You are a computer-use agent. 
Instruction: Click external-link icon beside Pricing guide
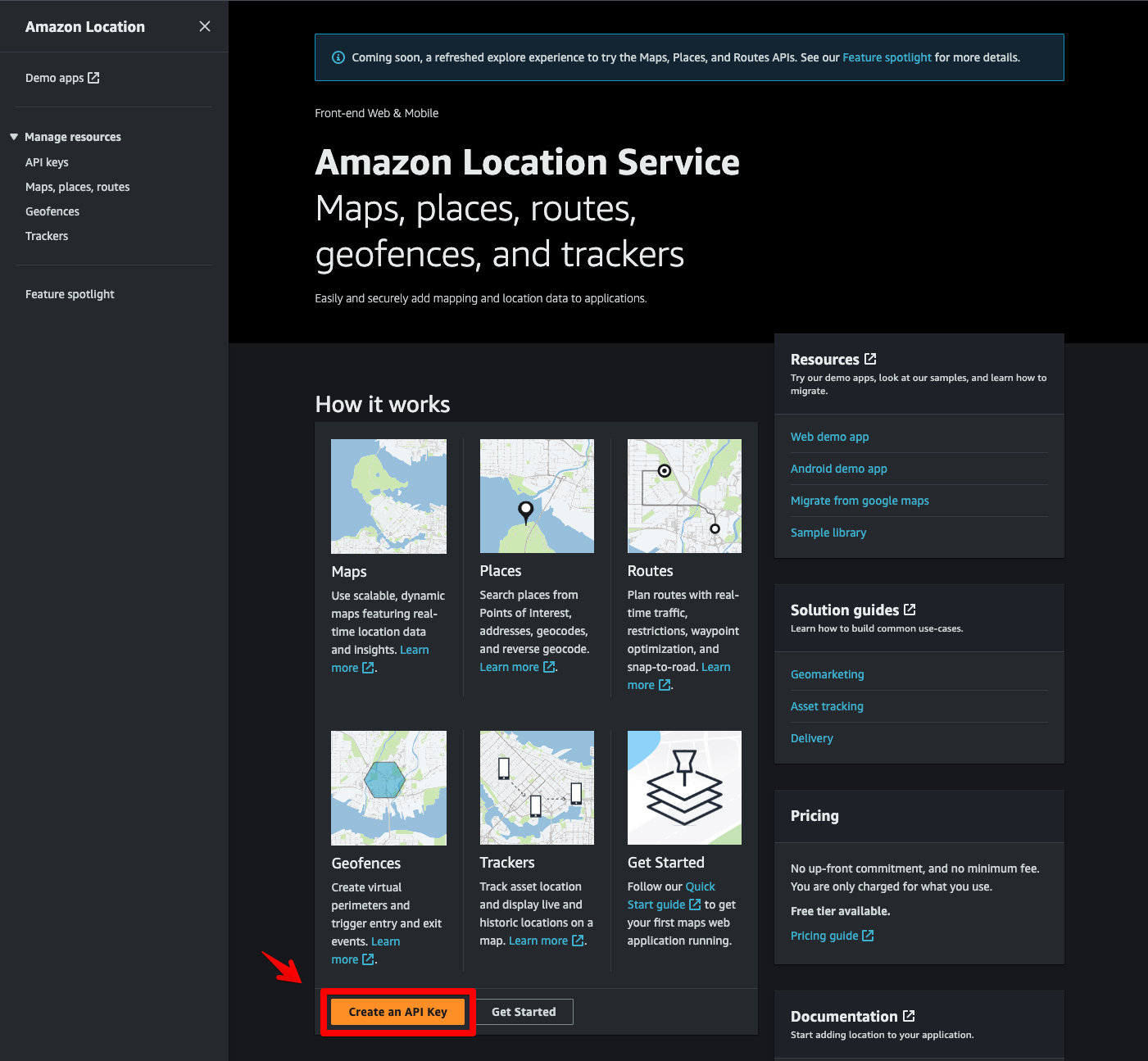coord(868,936)
